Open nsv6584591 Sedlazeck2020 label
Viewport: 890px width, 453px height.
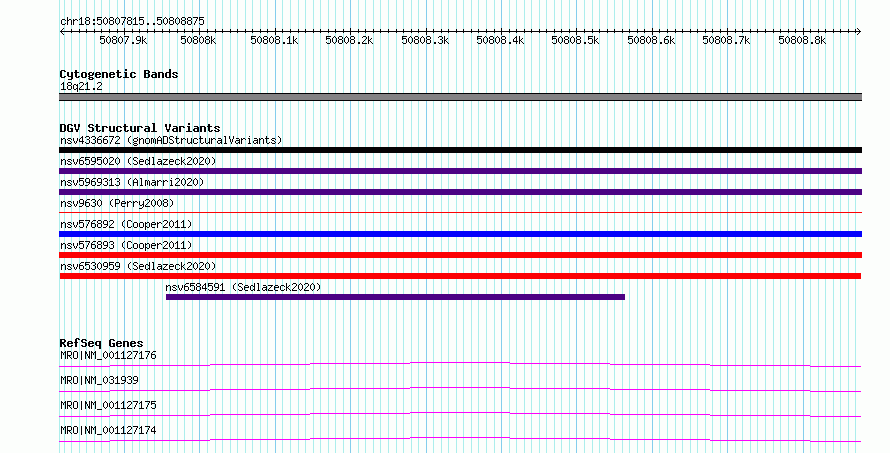243,287
